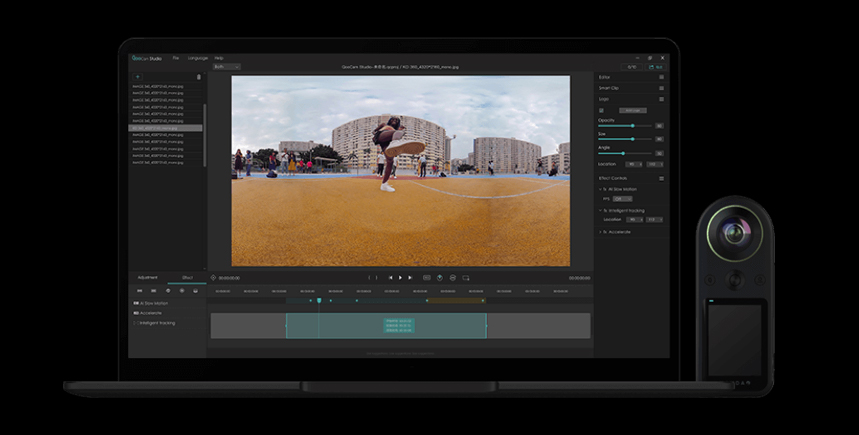Click the teal marker icon in playback bar
The height and width of the screenshot is (435, 859).
(440, 278)
